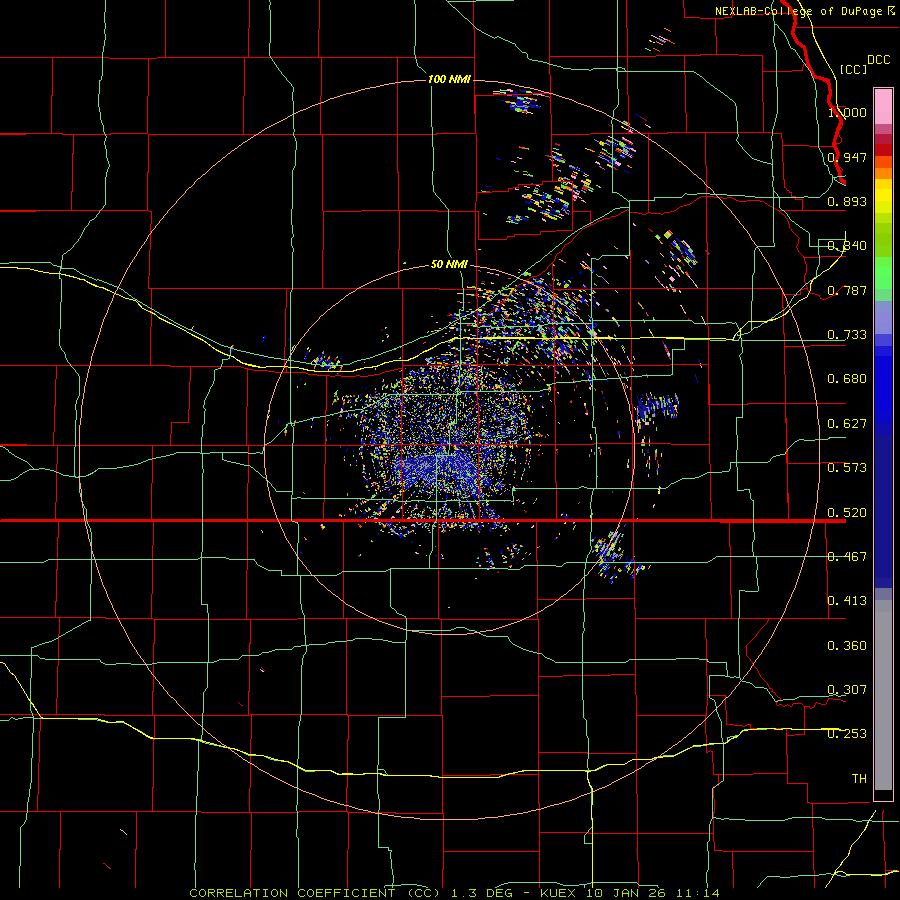Screen dimensions: 900x900
Task: Click the 0.360 legend value
Action: 847,646
